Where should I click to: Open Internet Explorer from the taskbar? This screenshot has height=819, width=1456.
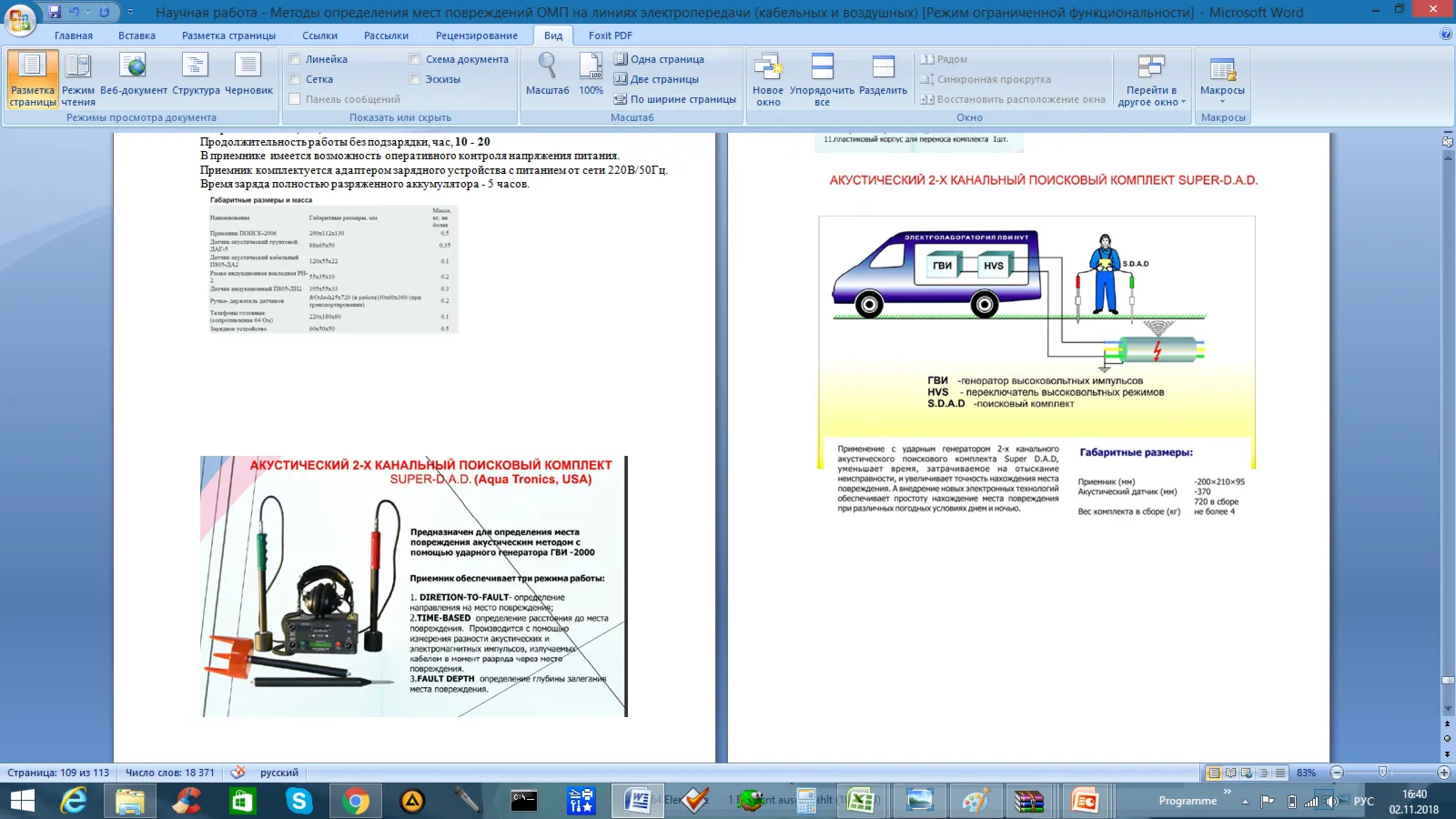click(74, 801)
